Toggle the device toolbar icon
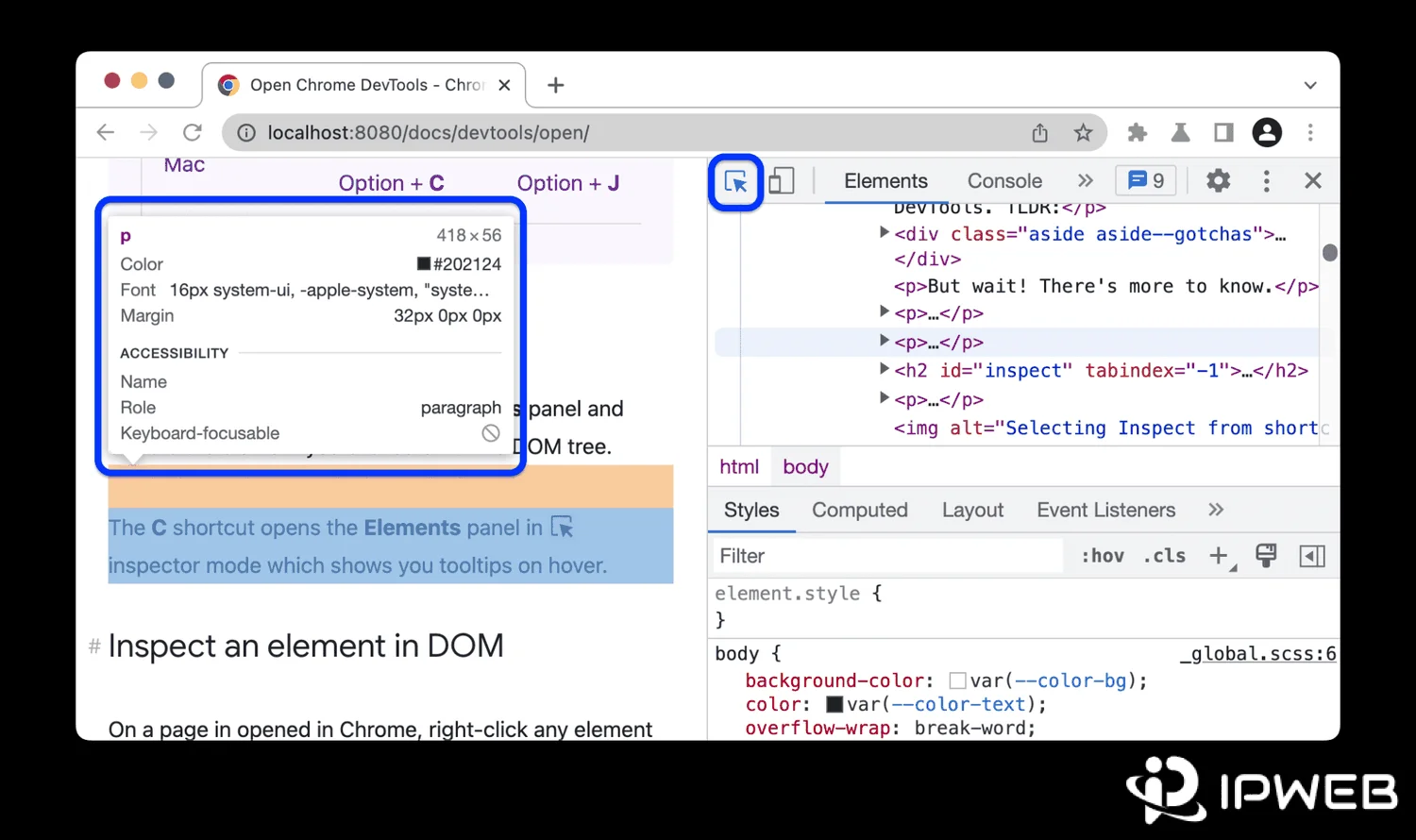Screen dimensions: 1416x840 coord(782,180)
